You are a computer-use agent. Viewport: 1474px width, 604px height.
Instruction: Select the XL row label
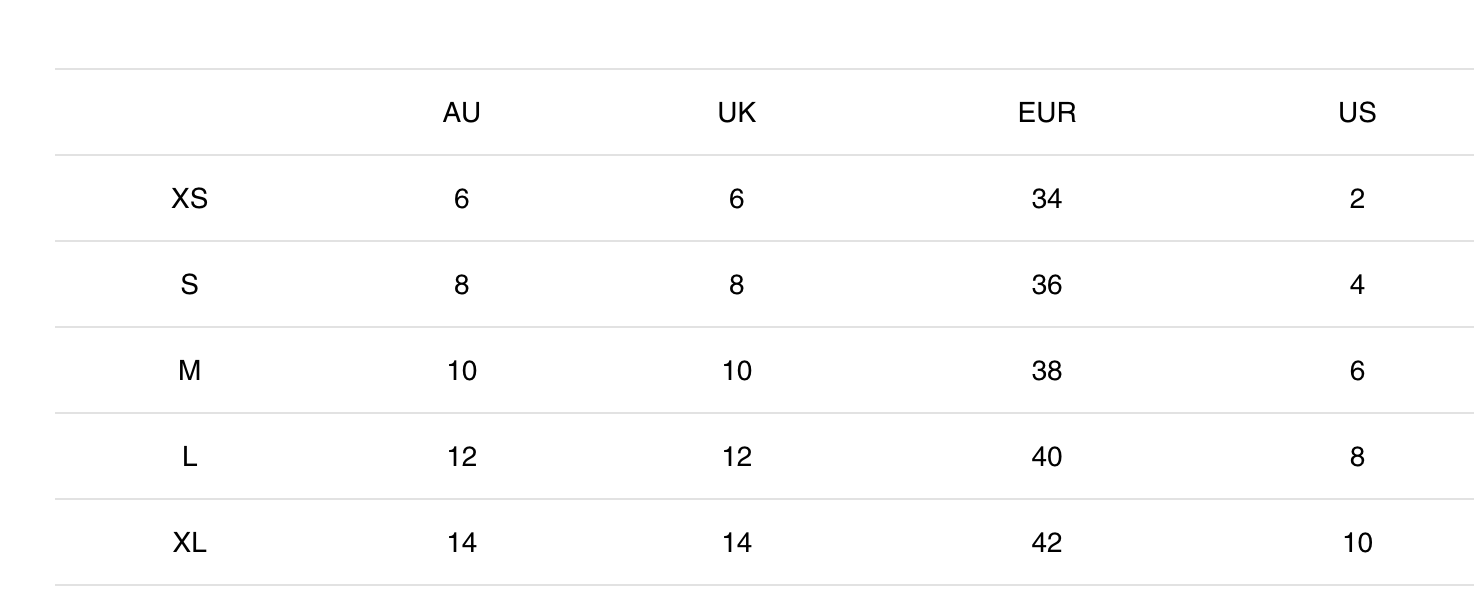pyautogui.click(x=190, y=543)
